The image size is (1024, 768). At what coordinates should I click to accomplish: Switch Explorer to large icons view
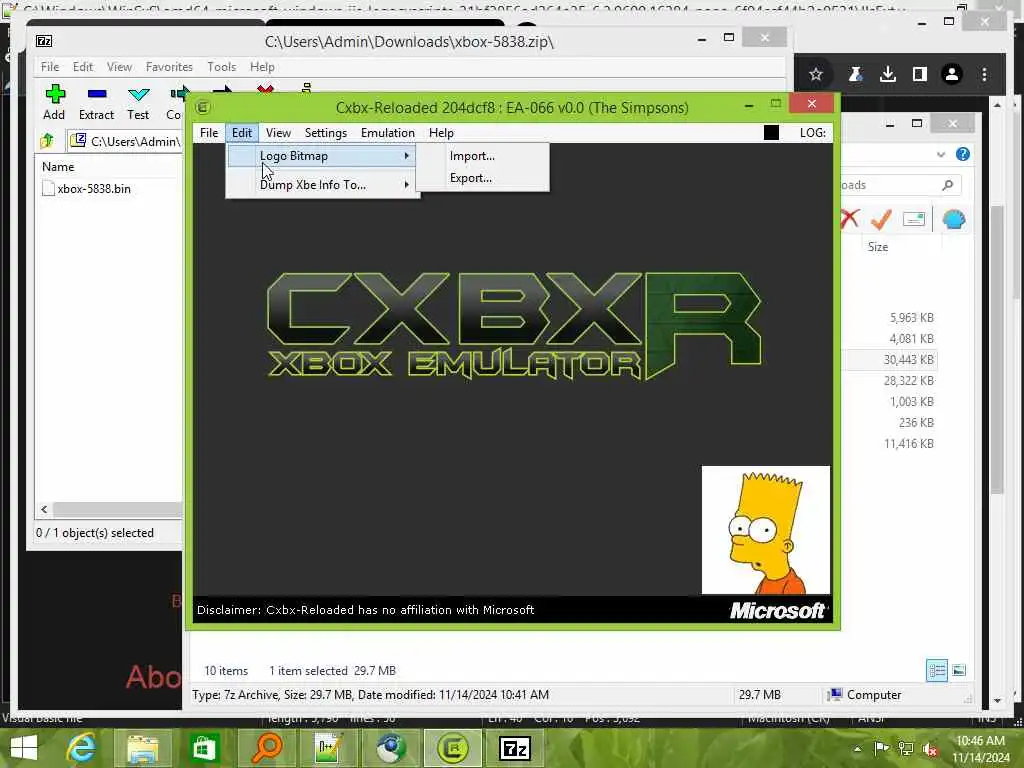coord(959,670)
